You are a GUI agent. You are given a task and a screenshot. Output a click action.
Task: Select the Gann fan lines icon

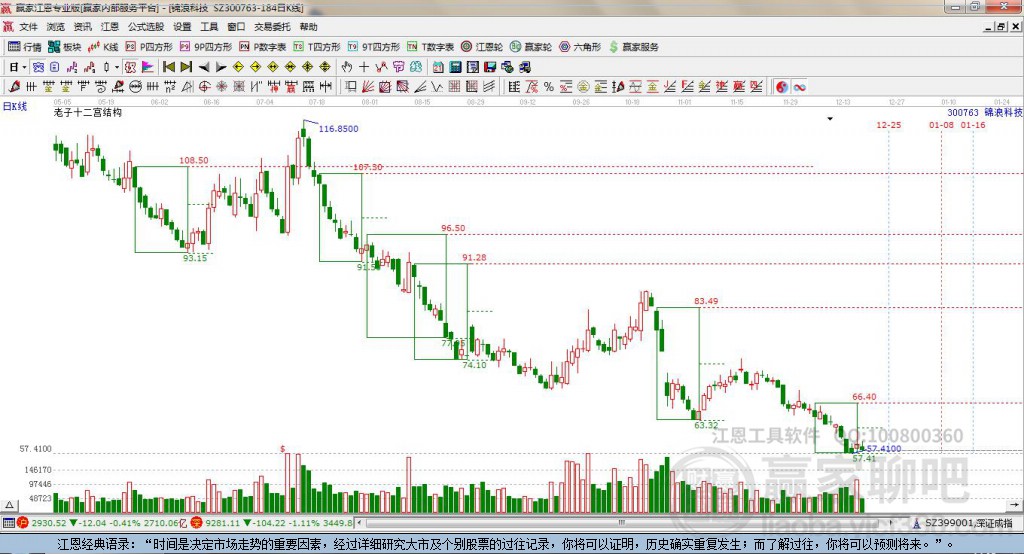click(x=368, y=87)
